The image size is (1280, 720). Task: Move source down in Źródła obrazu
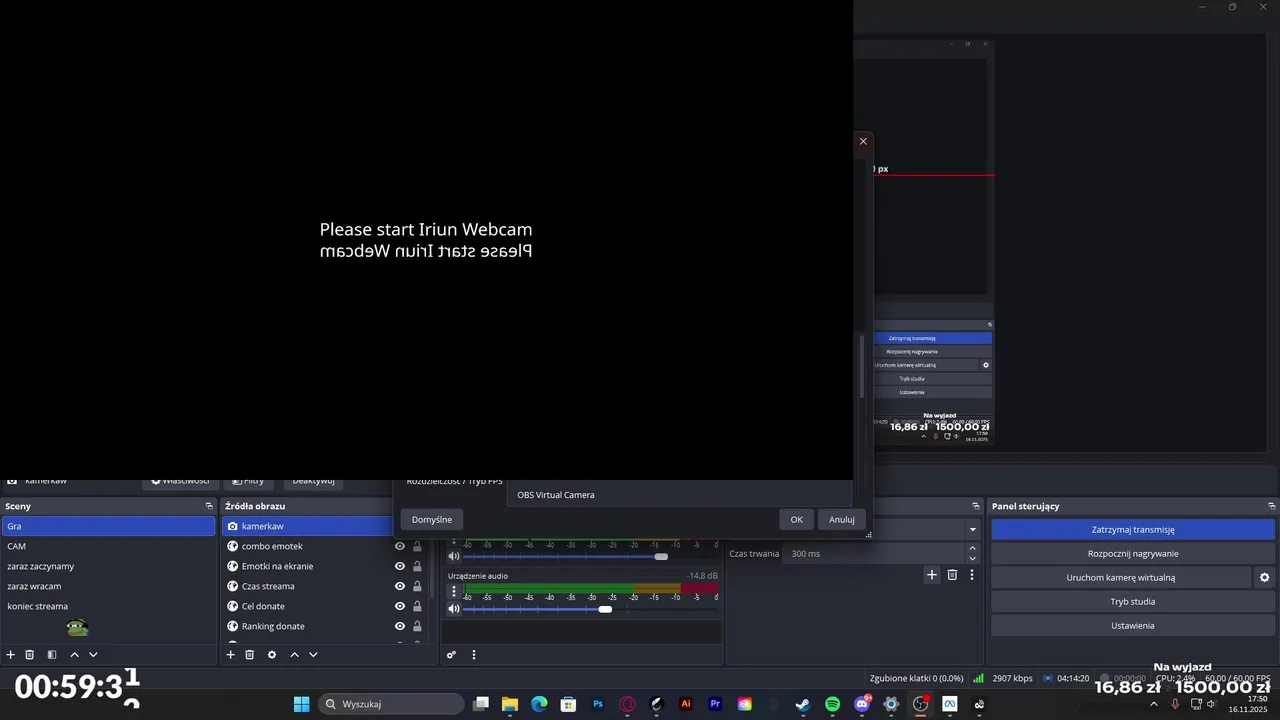(313, 655)
